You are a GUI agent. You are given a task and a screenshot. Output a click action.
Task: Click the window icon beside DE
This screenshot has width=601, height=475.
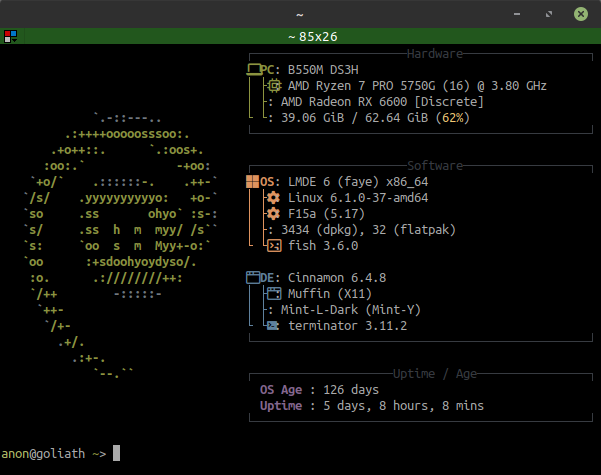pyautogui.click(x=253, y=277)
